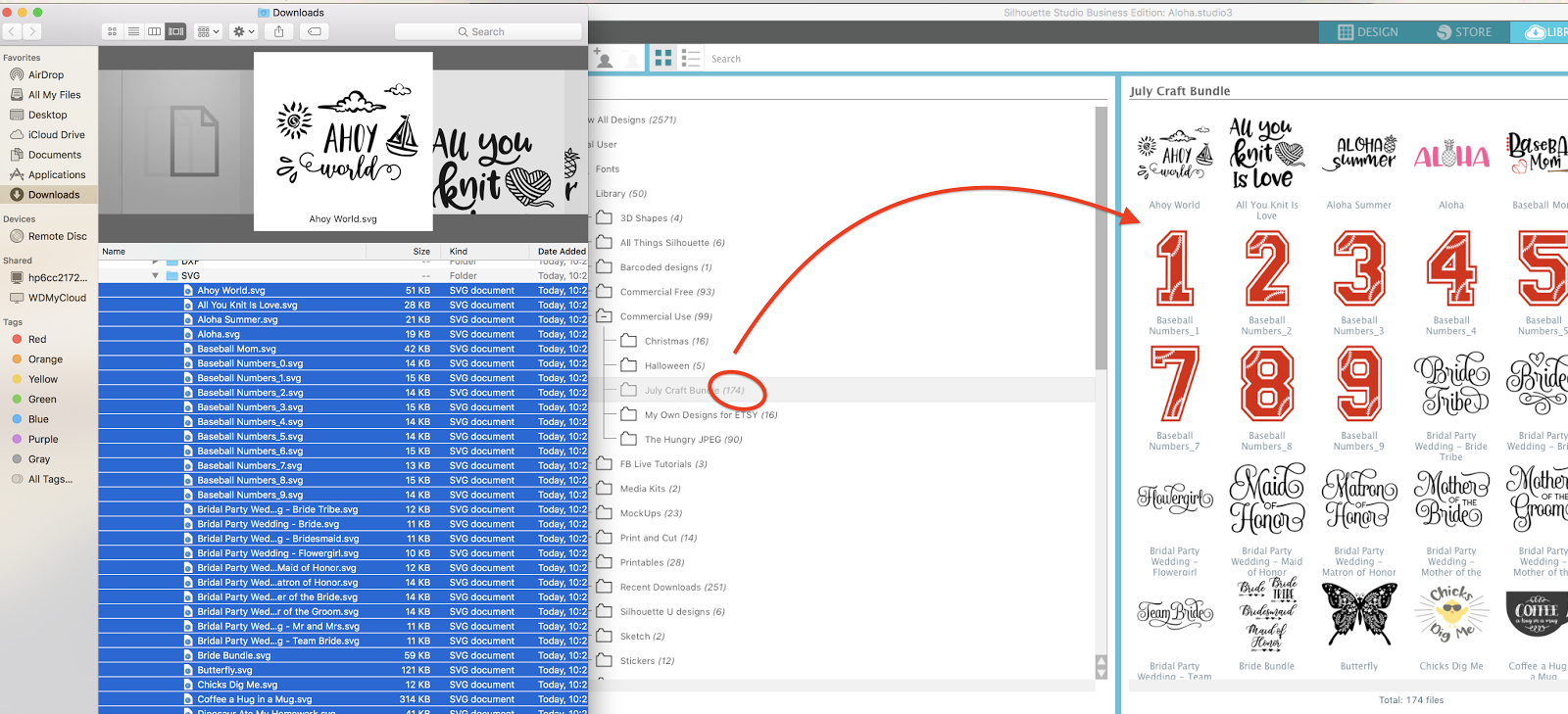Select the Ahoy World.svg file row
The height and width of the screenshot is (714, 1568).
coord(343,291)
